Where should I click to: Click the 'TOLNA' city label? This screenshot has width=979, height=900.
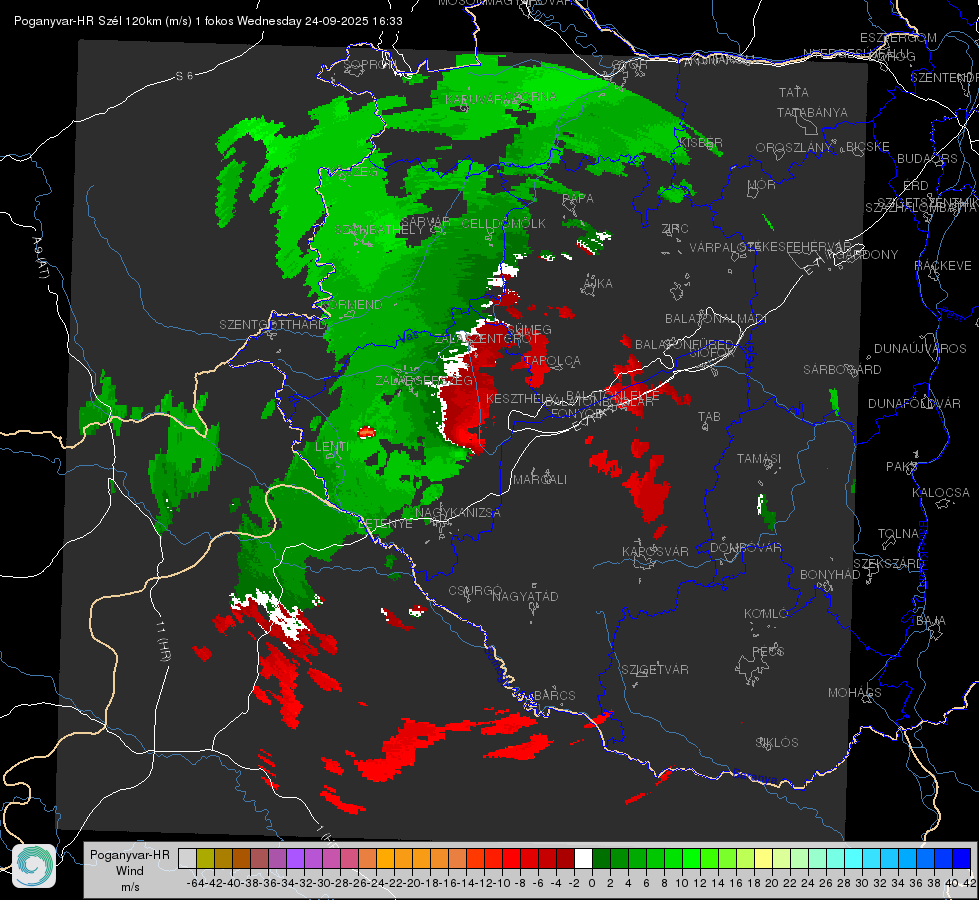point(898,534)
